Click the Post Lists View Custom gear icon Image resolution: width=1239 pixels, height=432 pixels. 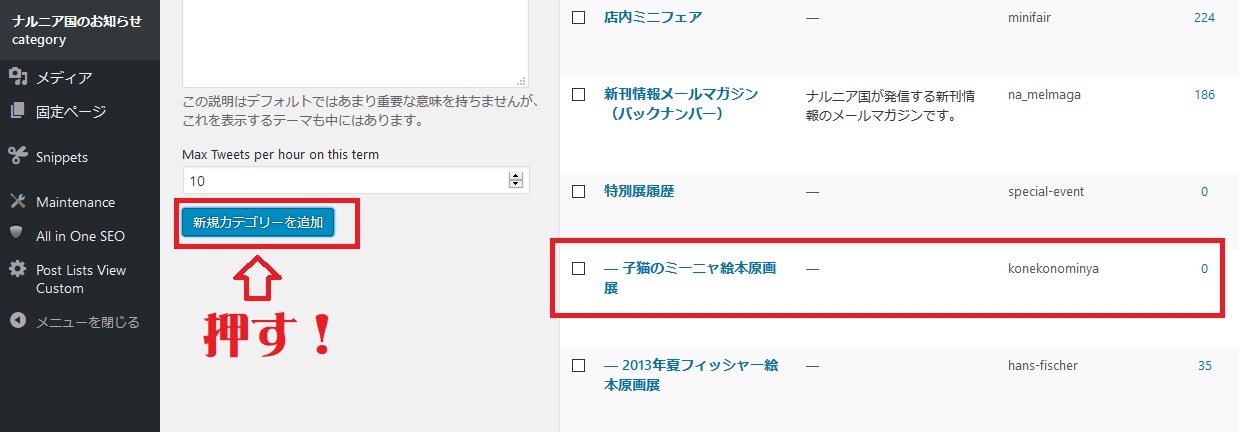(x=17, y=270)
